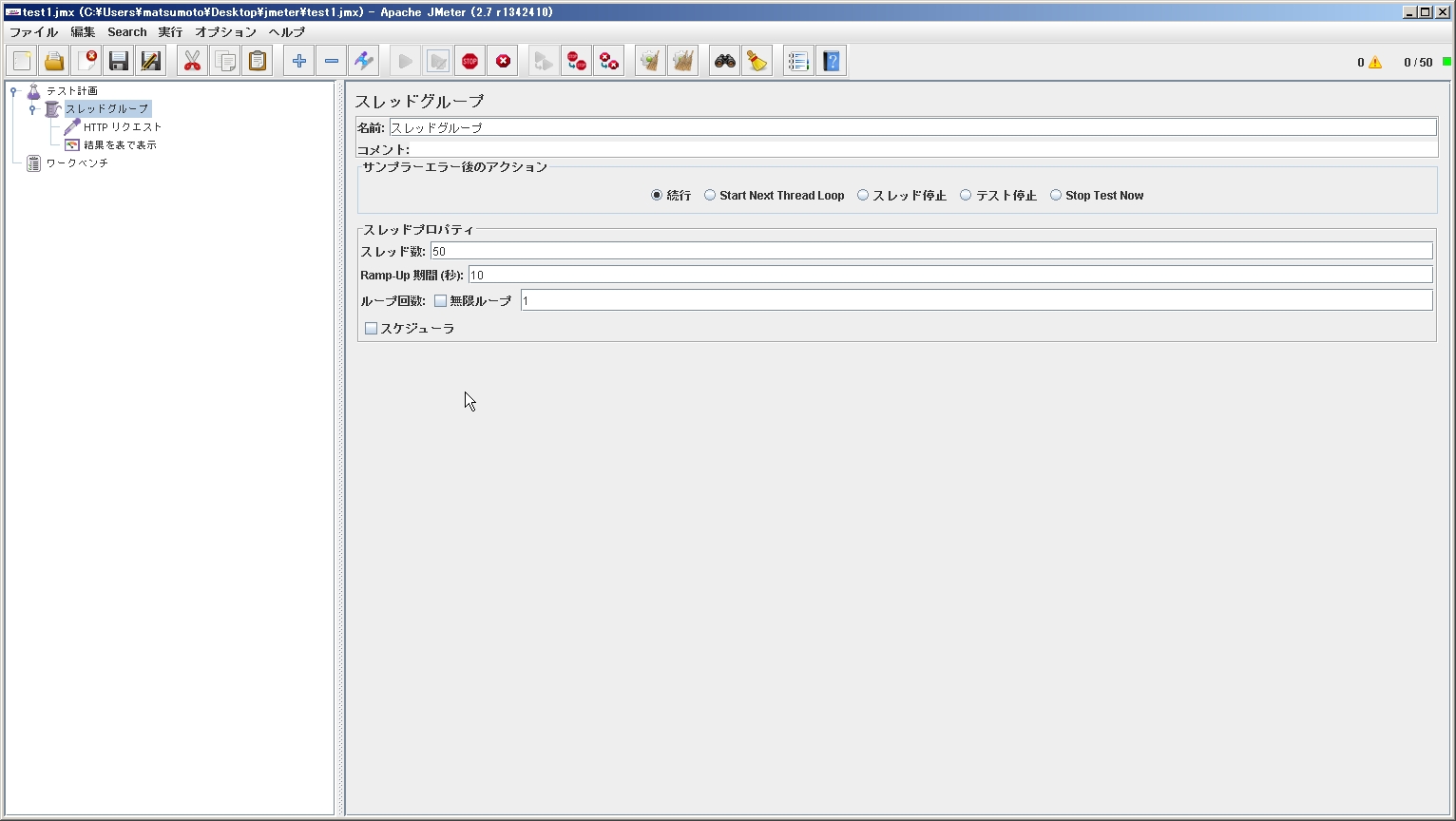Screen dimensions: 1456x821
Task: Click the Save As toolbar icon
Action: click(151, 61)
